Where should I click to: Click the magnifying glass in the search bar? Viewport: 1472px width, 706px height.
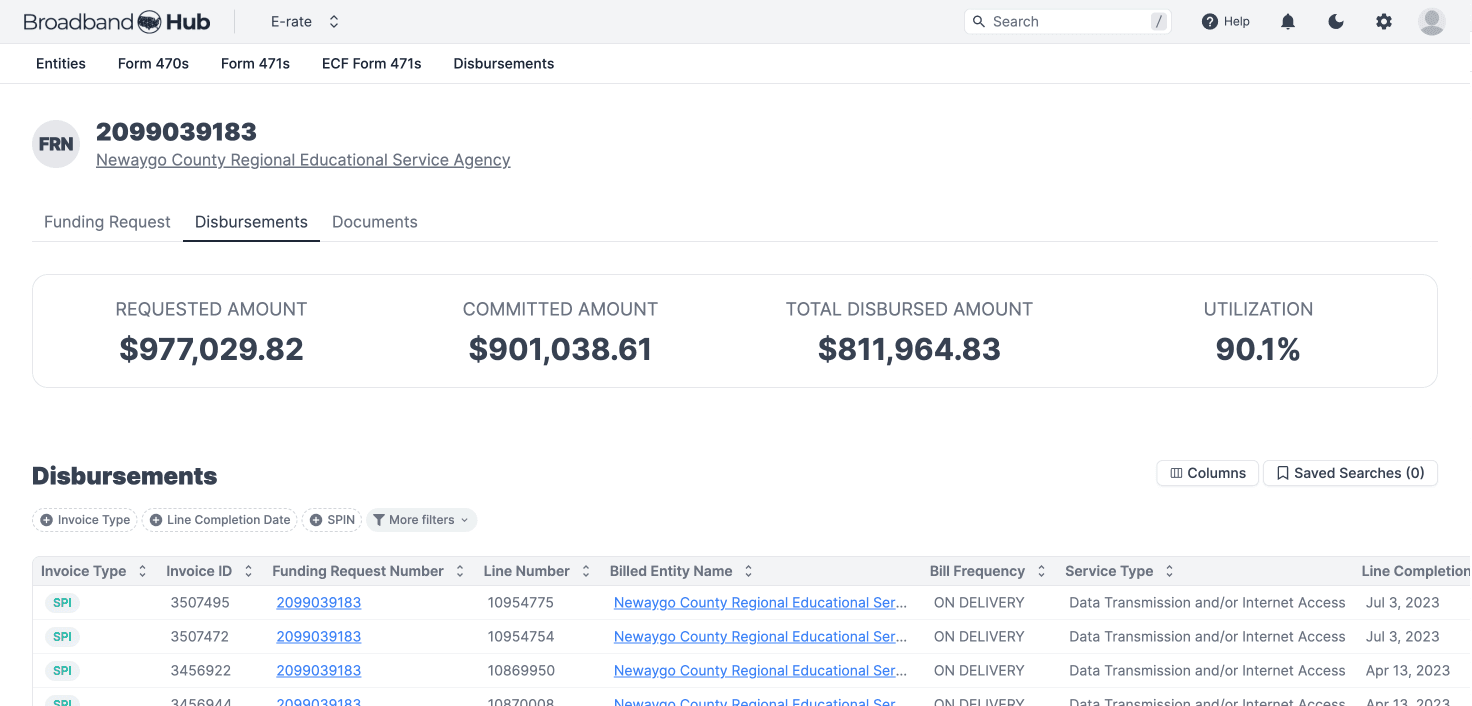(x=978, y=21)
